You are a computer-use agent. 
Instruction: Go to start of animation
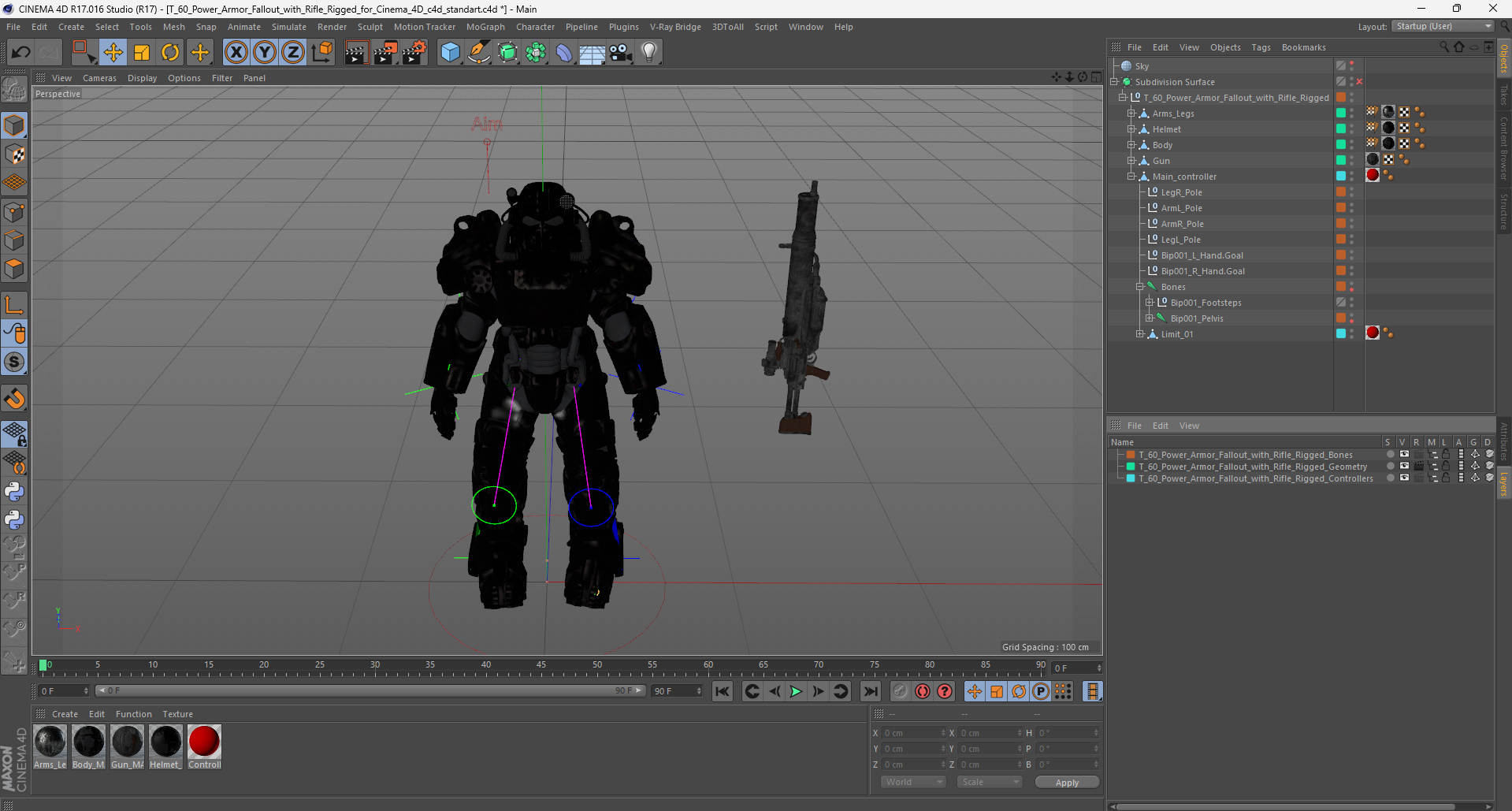(722, 691)
